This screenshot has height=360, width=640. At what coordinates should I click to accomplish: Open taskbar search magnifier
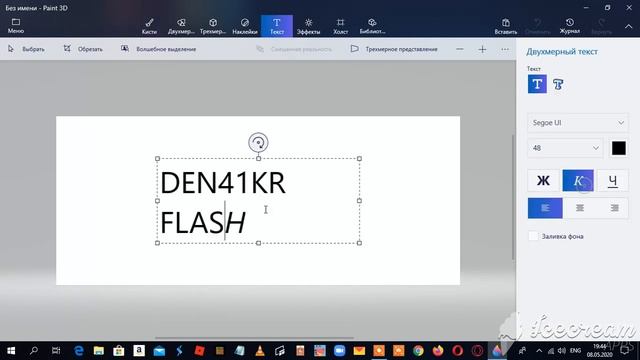34,351
